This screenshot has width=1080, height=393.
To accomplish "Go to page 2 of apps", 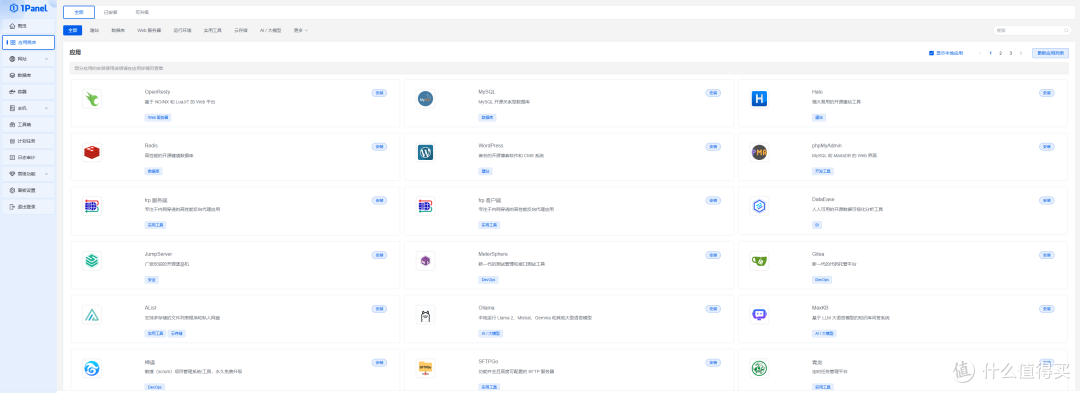I will 1000,53.
